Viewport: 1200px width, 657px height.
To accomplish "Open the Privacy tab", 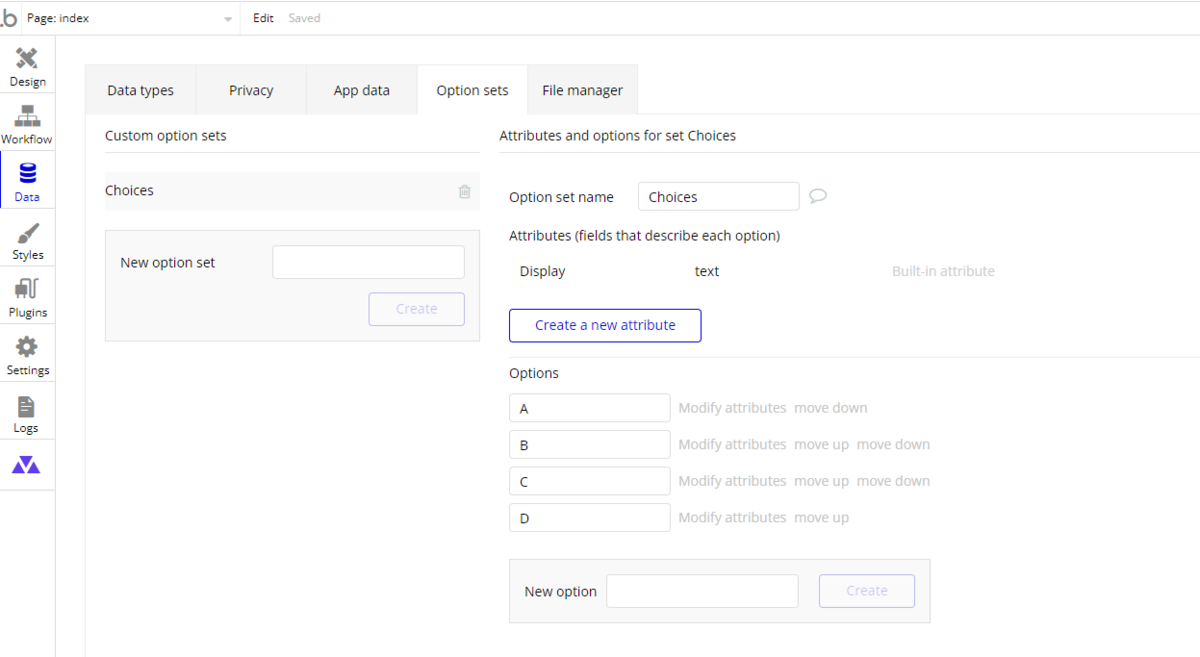I will (251, 90).
